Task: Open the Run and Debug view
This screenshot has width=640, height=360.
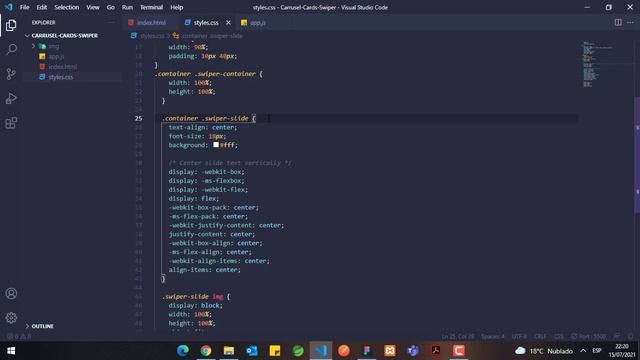Action: (x=11, y=98)
